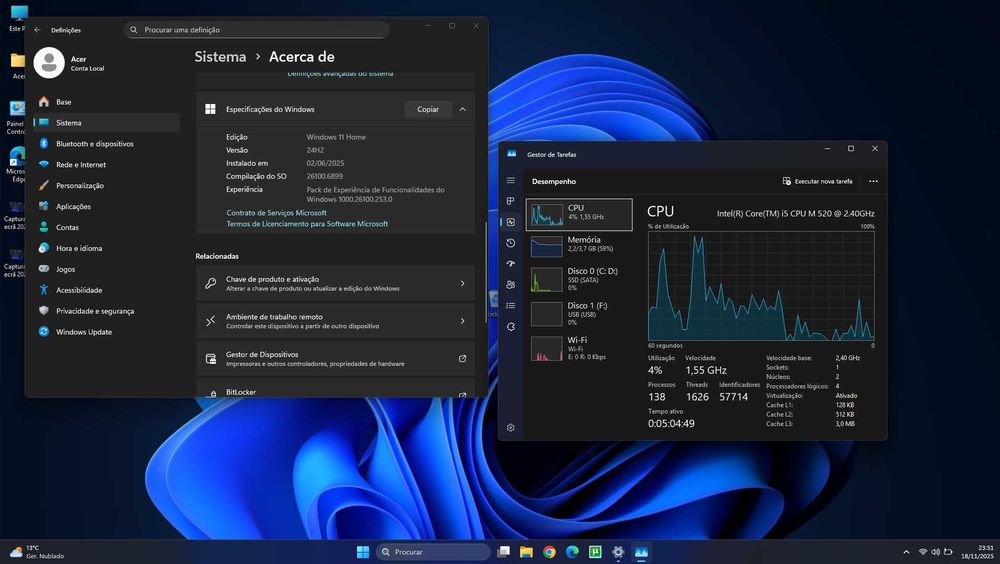Open Personalização settings
Viewport: 1000px width, 564px height.
click(x=107, y=186)
